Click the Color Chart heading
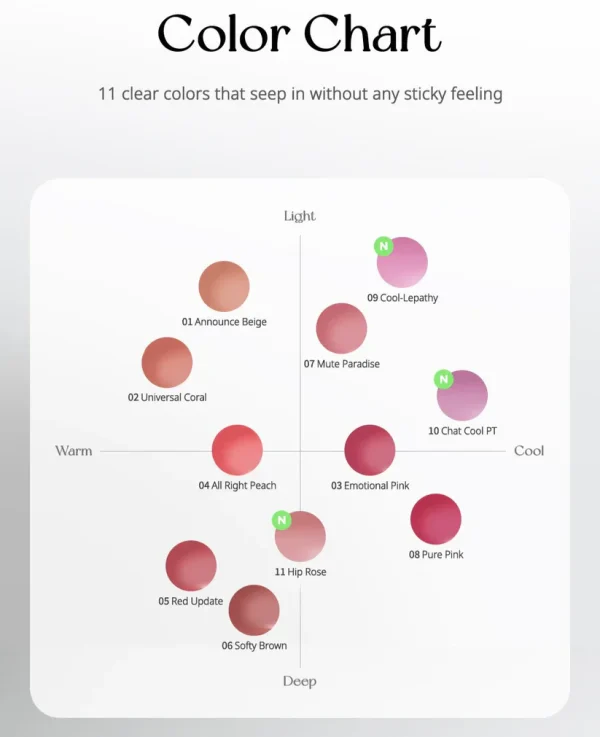Image resolution: width=600 pixels, height=737 pixels. (299, 33)
